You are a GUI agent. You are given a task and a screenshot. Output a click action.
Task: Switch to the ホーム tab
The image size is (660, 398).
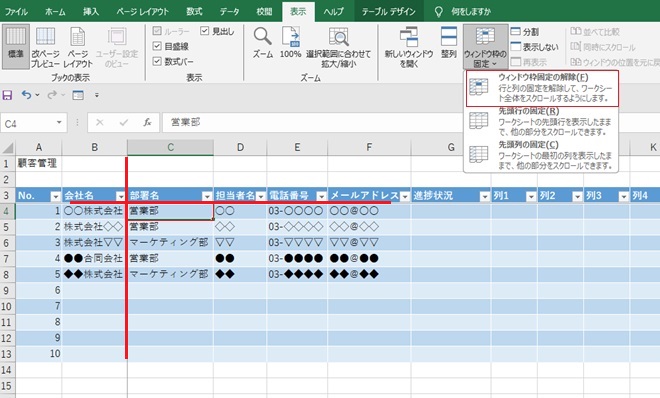(x=55, y=11)
